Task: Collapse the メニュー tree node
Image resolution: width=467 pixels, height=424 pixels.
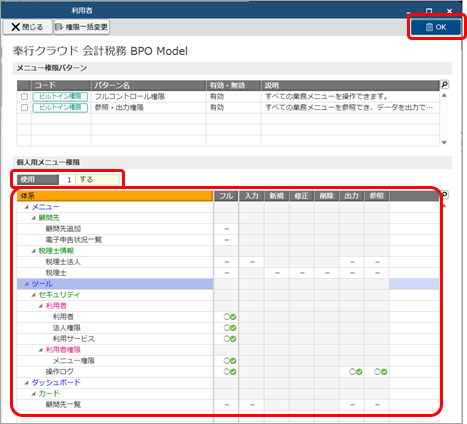Action: (x=27, y=207)
